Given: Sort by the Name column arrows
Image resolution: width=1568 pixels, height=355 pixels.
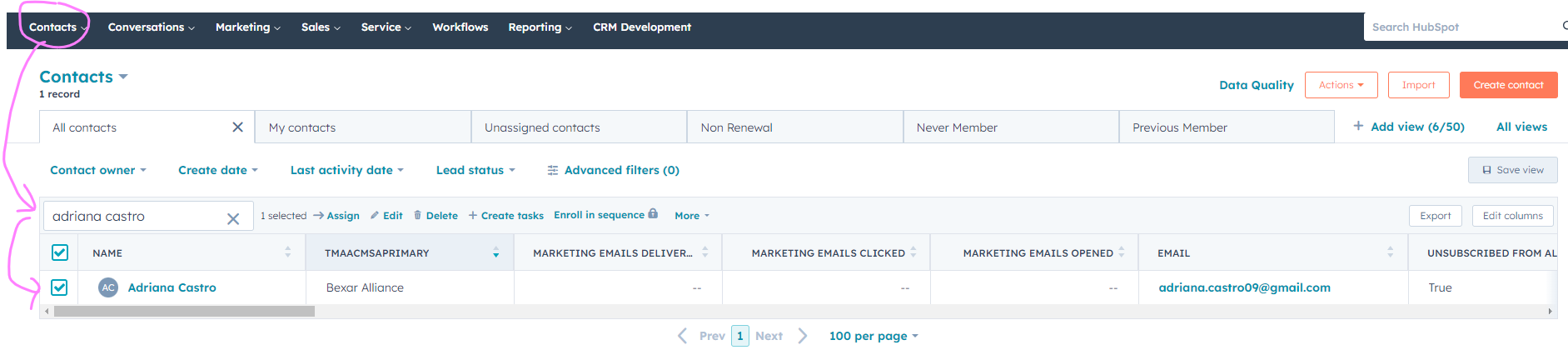Looking at the screenshot, I should pos(288,252).
